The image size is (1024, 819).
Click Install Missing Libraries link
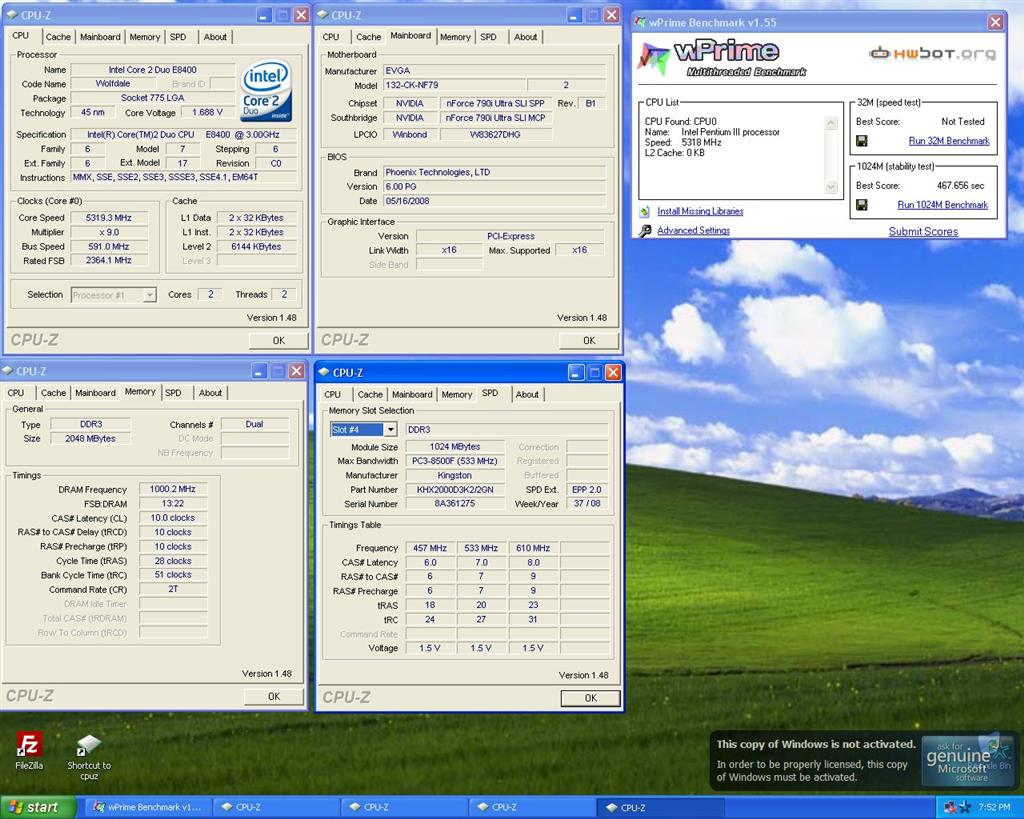pyautogui.click(x=700, y=212)
